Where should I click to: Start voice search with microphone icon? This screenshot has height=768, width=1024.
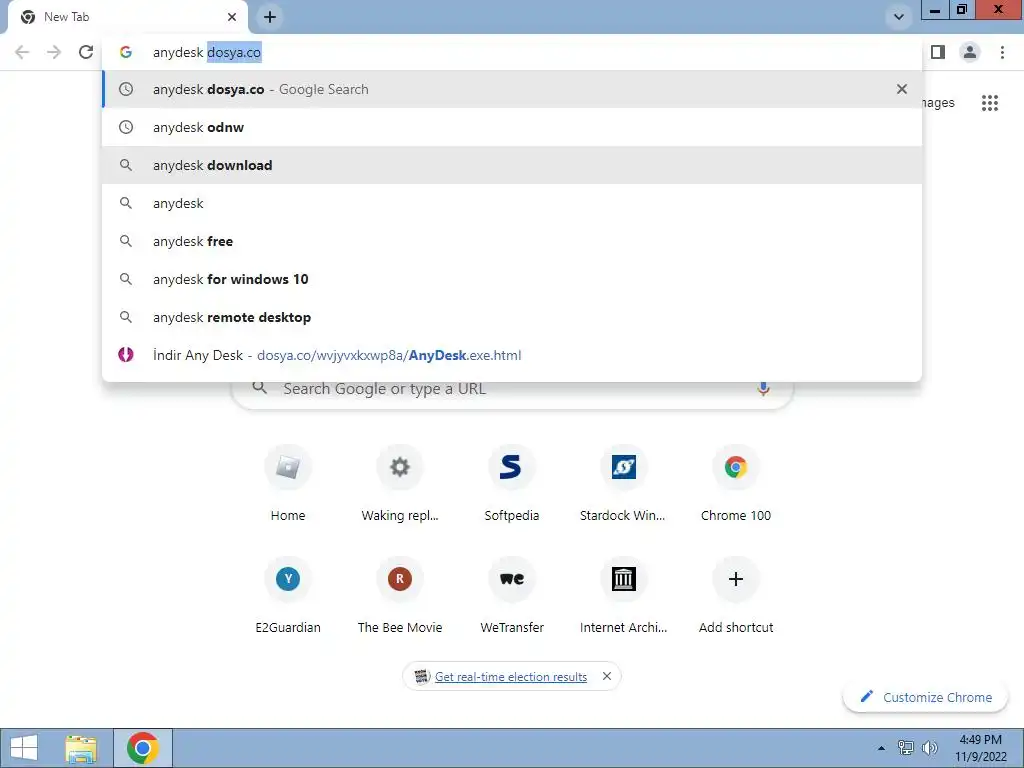point(763,389)
